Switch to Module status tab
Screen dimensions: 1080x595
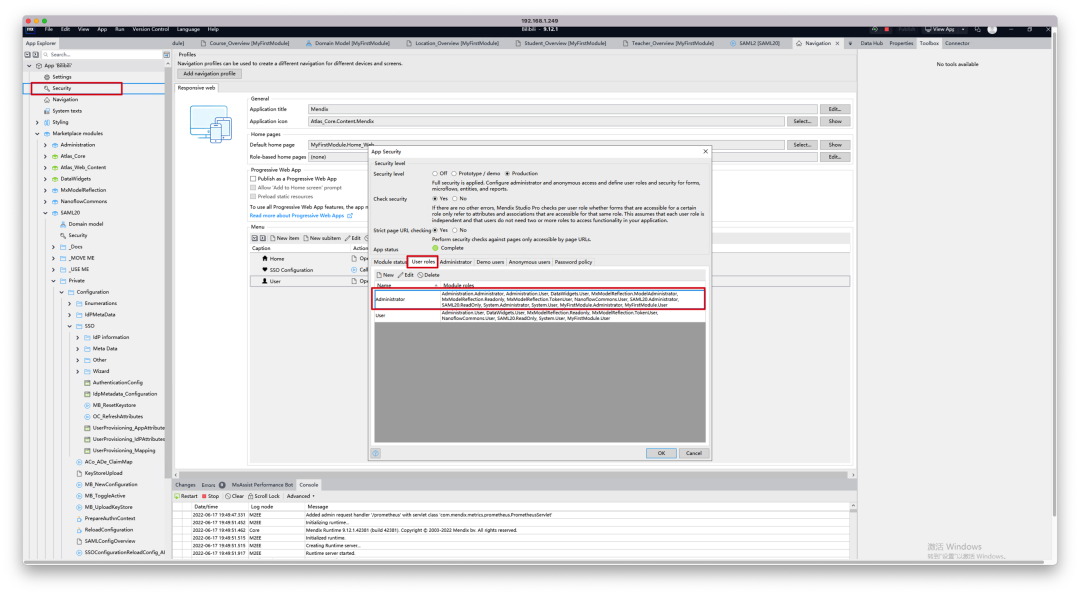(x=389, y=262)
